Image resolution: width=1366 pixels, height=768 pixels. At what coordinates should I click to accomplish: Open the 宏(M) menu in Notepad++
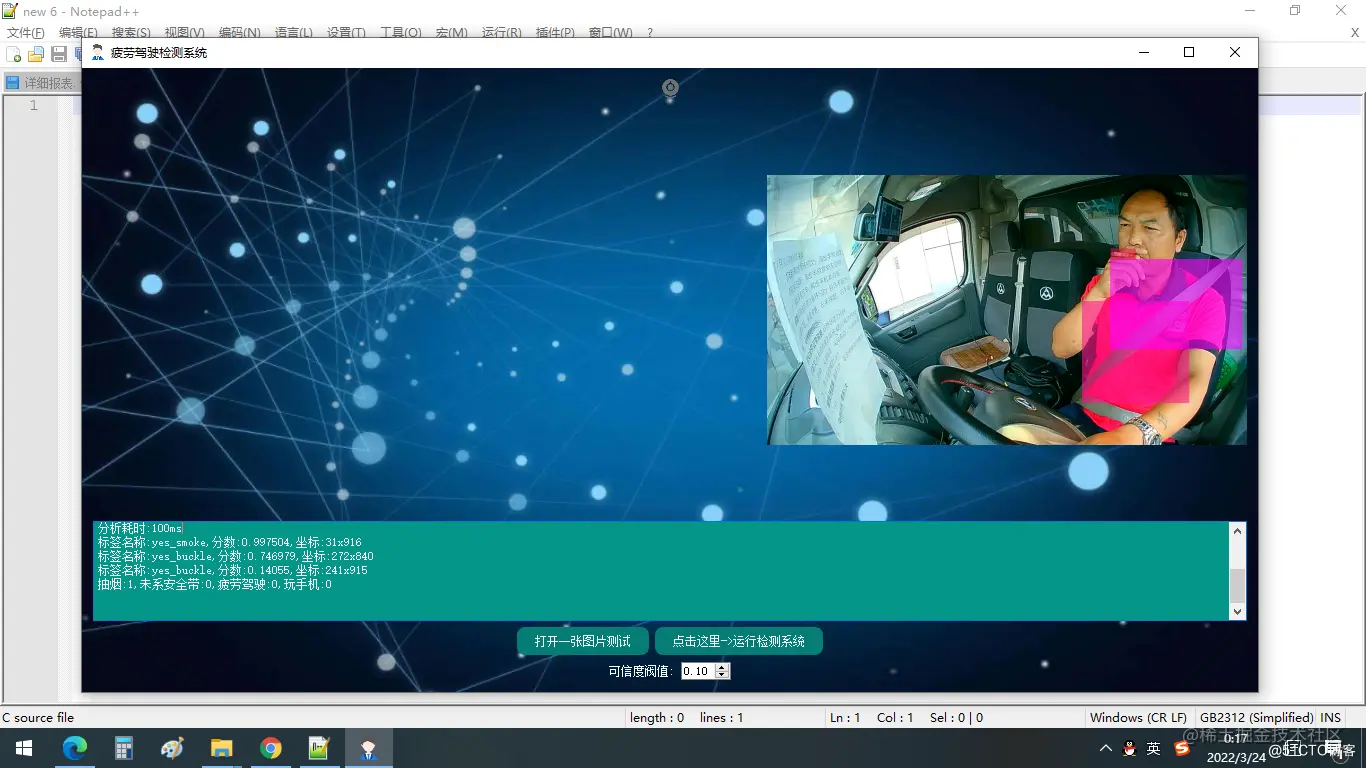point(452,33)
